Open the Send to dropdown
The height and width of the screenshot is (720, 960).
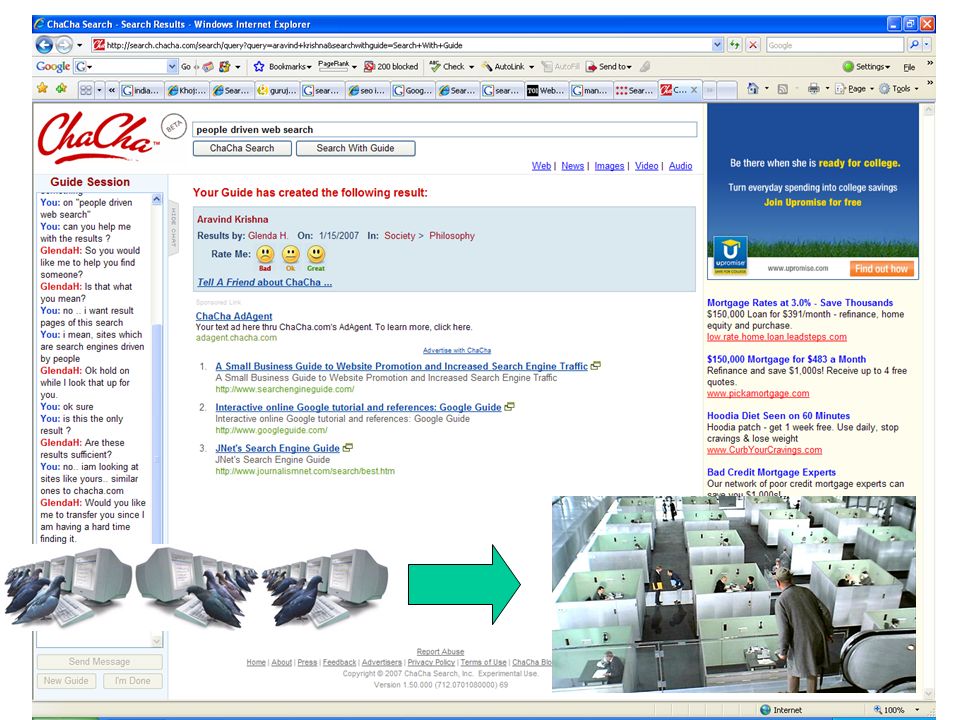pos(628,67)
